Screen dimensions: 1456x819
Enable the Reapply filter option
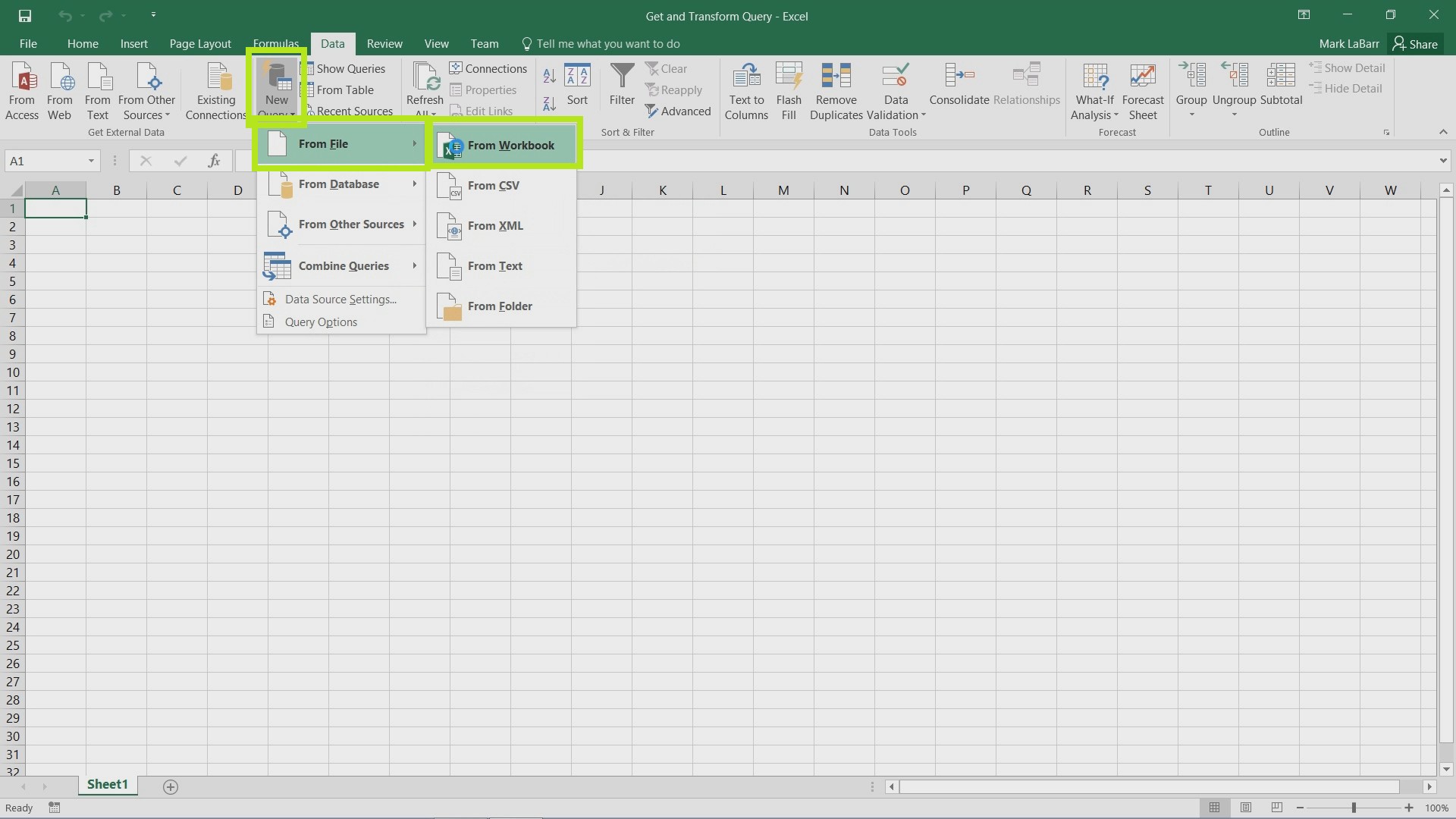point(674,89)
